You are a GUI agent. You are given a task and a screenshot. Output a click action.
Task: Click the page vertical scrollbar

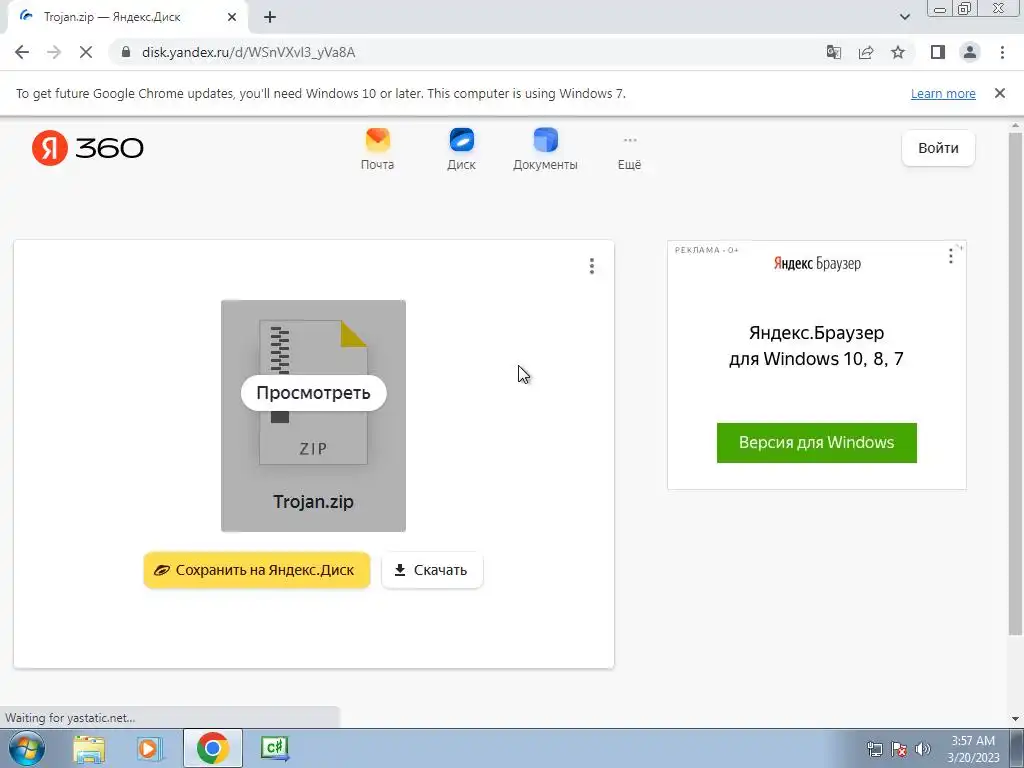1015,384
